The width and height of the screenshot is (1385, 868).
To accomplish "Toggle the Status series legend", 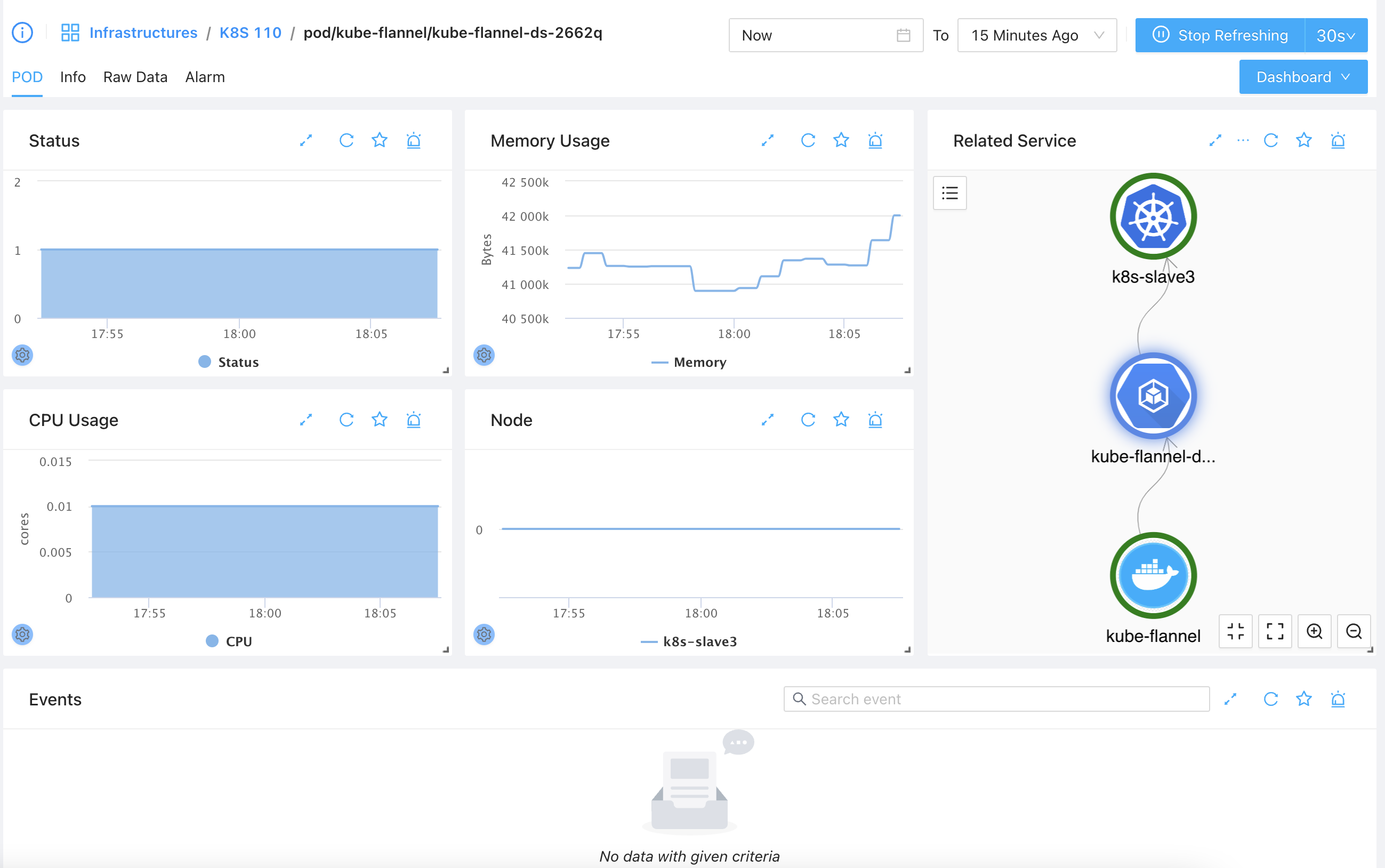I will click(229, 362).
